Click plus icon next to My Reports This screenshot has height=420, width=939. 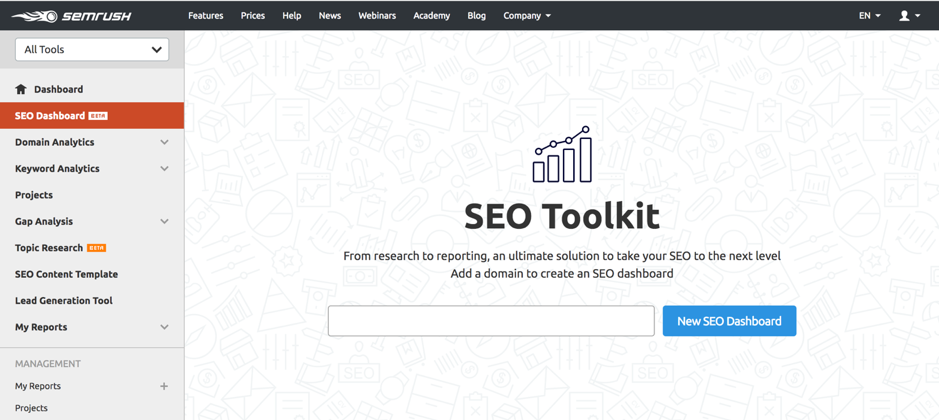(163, 386)
